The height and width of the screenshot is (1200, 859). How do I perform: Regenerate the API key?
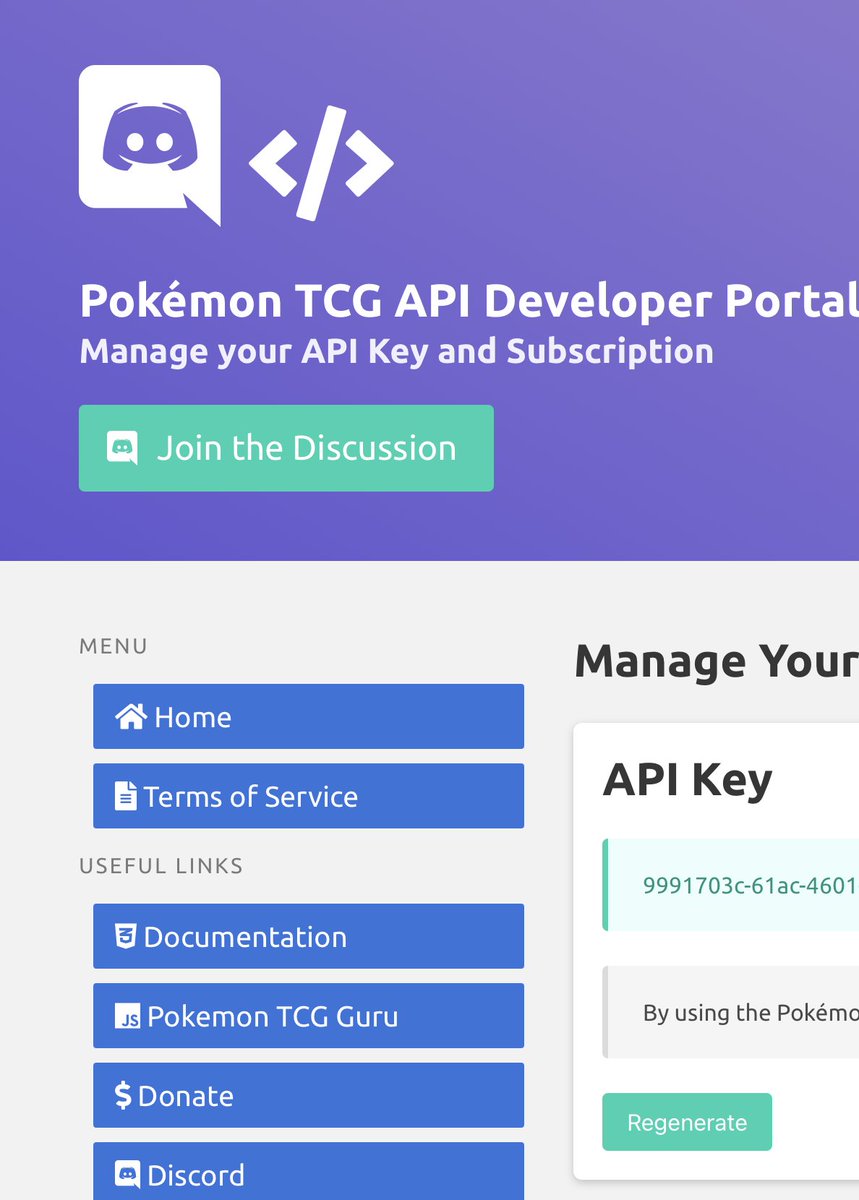pyautogui.click(x=687, y=1122)
